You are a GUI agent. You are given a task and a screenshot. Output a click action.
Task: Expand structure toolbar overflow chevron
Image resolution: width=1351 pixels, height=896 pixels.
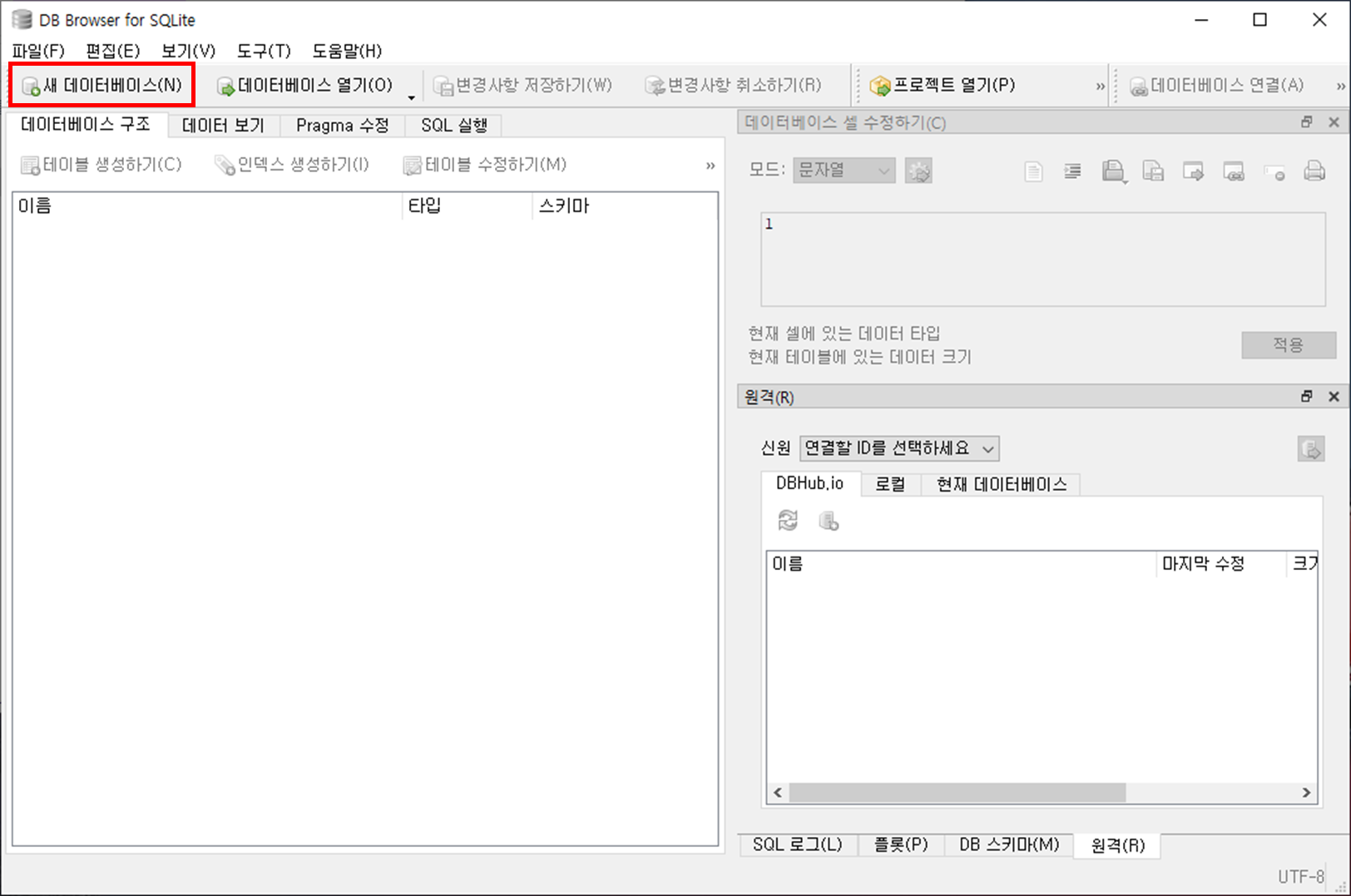(710, 166)
